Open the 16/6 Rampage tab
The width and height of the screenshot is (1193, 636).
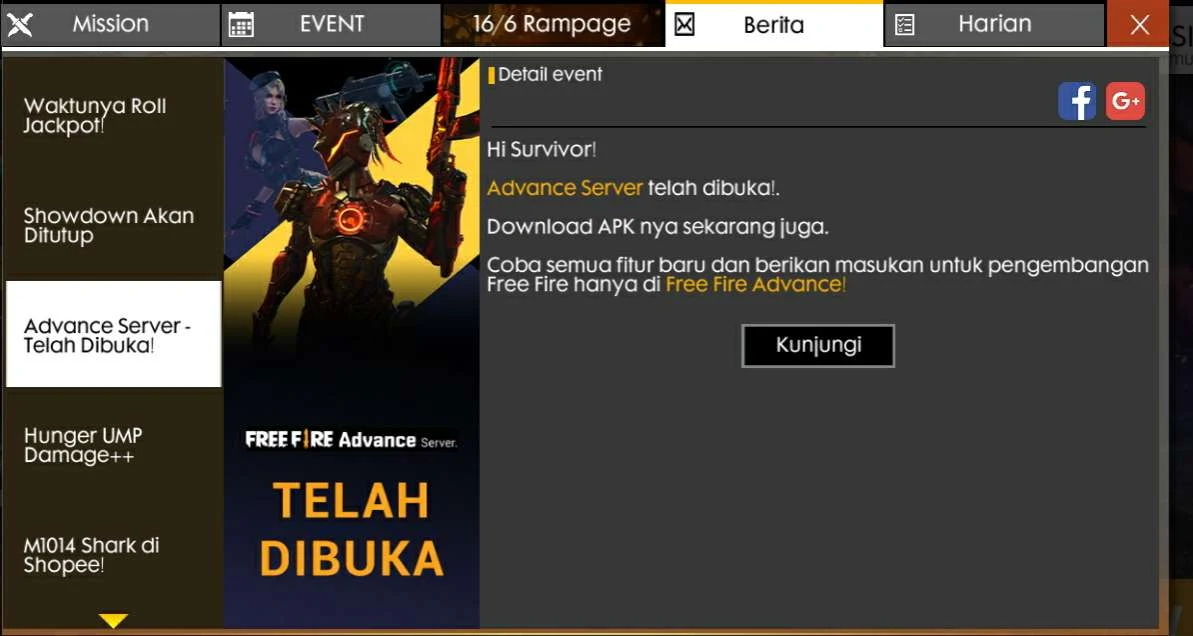pyautogui.click(x=552, y=24)
